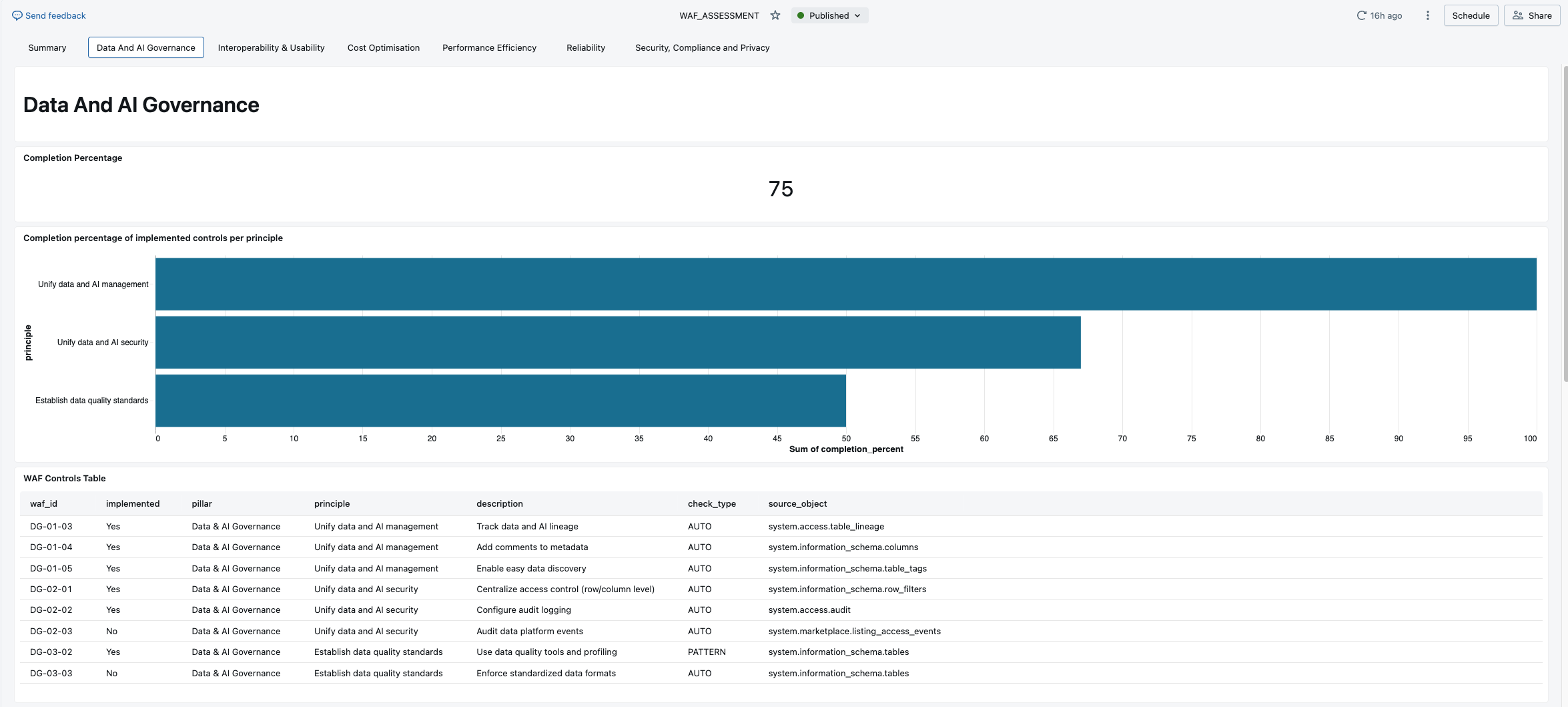Open the Send feedback link

(55, 15)
